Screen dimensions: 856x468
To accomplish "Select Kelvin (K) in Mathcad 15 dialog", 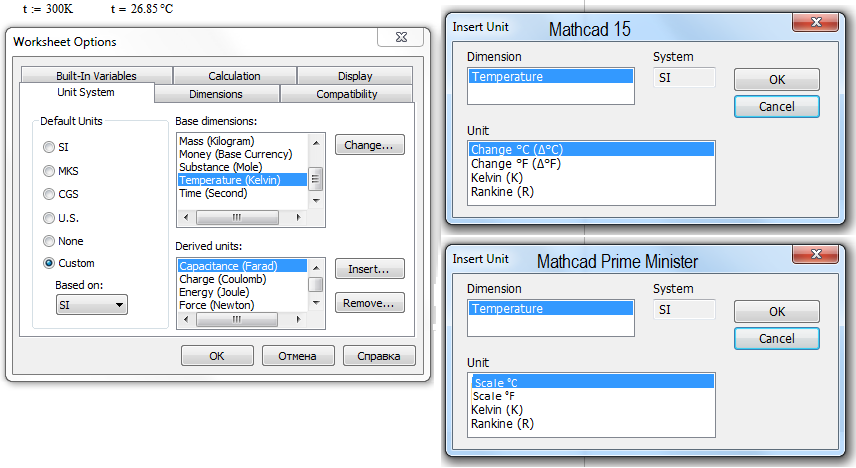I will tap(592, 177).
